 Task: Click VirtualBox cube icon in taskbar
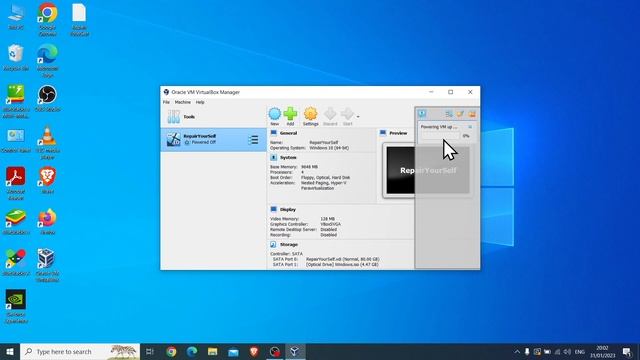tap(295, 351)
